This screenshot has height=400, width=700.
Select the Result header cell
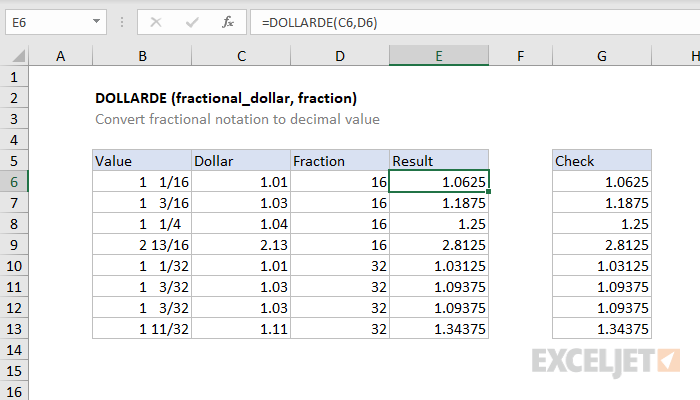439,161
